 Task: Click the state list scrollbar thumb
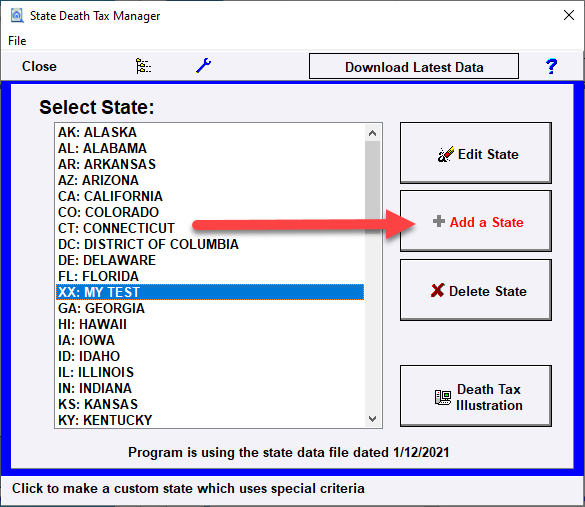click(372, 187)
